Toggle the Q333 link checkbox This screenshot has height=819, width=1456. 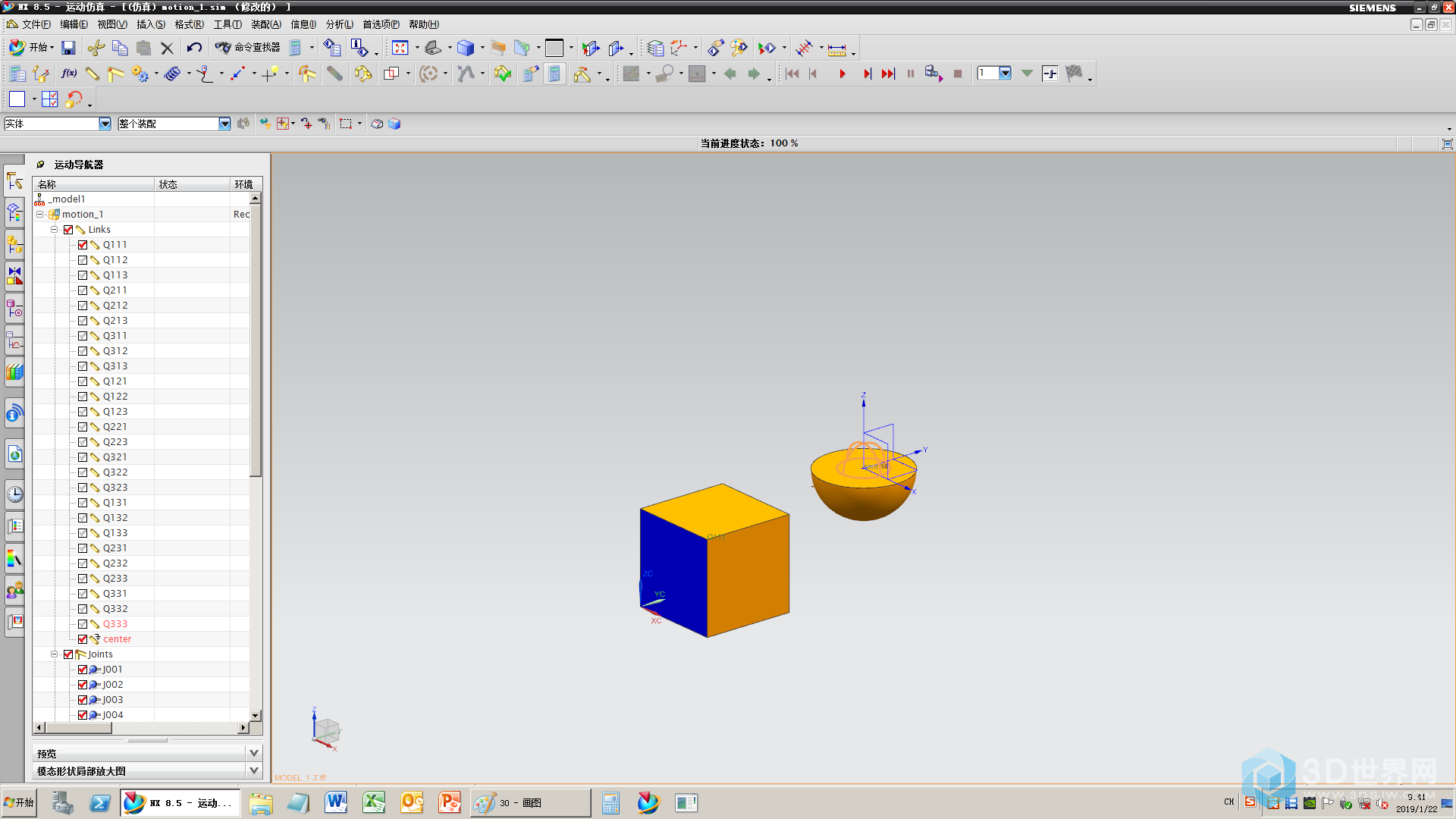click(x=83, y=624)
